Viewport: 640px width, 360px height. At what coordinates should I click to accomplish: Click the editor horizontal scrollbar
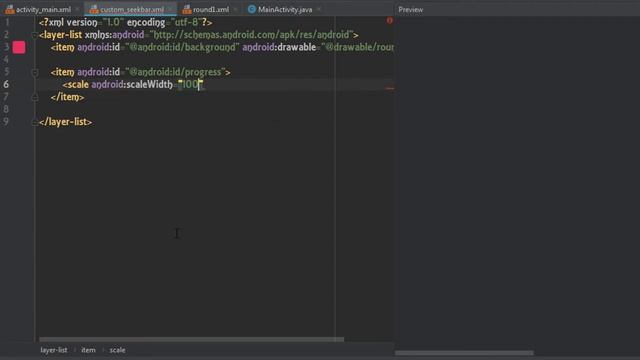191,339
